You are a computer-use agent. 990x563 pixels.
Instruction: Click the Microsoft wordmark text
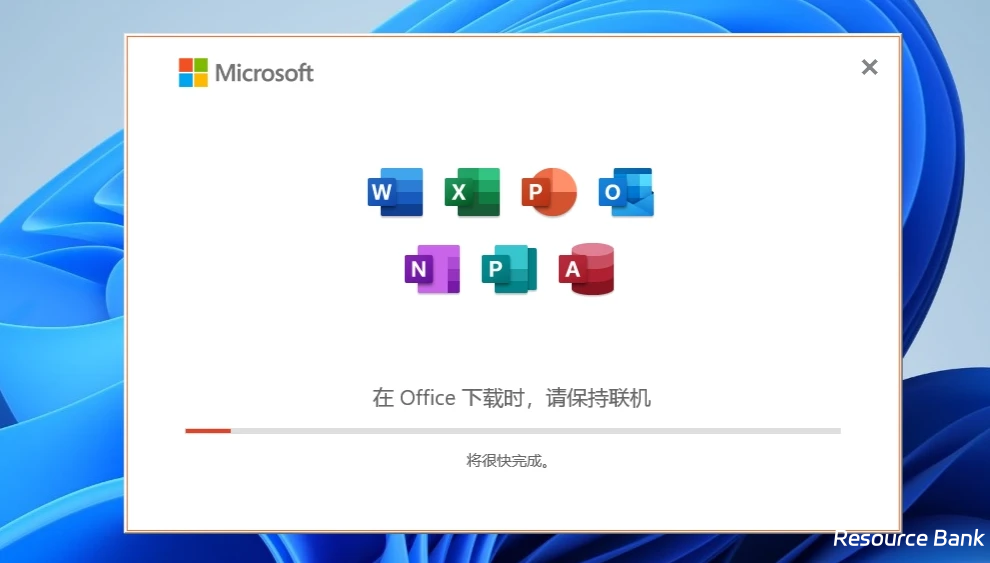(264, 73)
